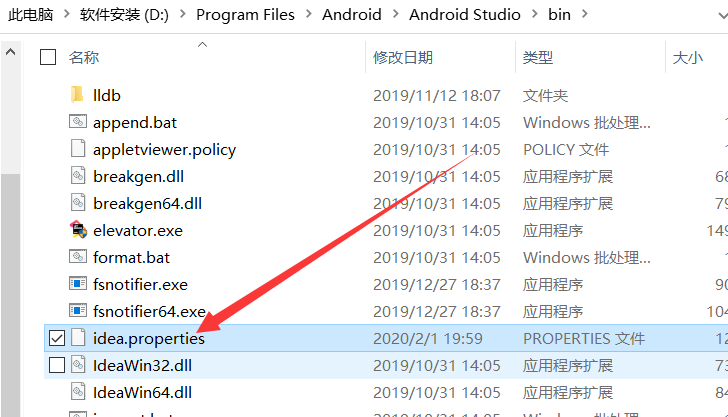728x417 pixels.
Task: Uncheck the idea.properties checkbox
Action: 57,338
